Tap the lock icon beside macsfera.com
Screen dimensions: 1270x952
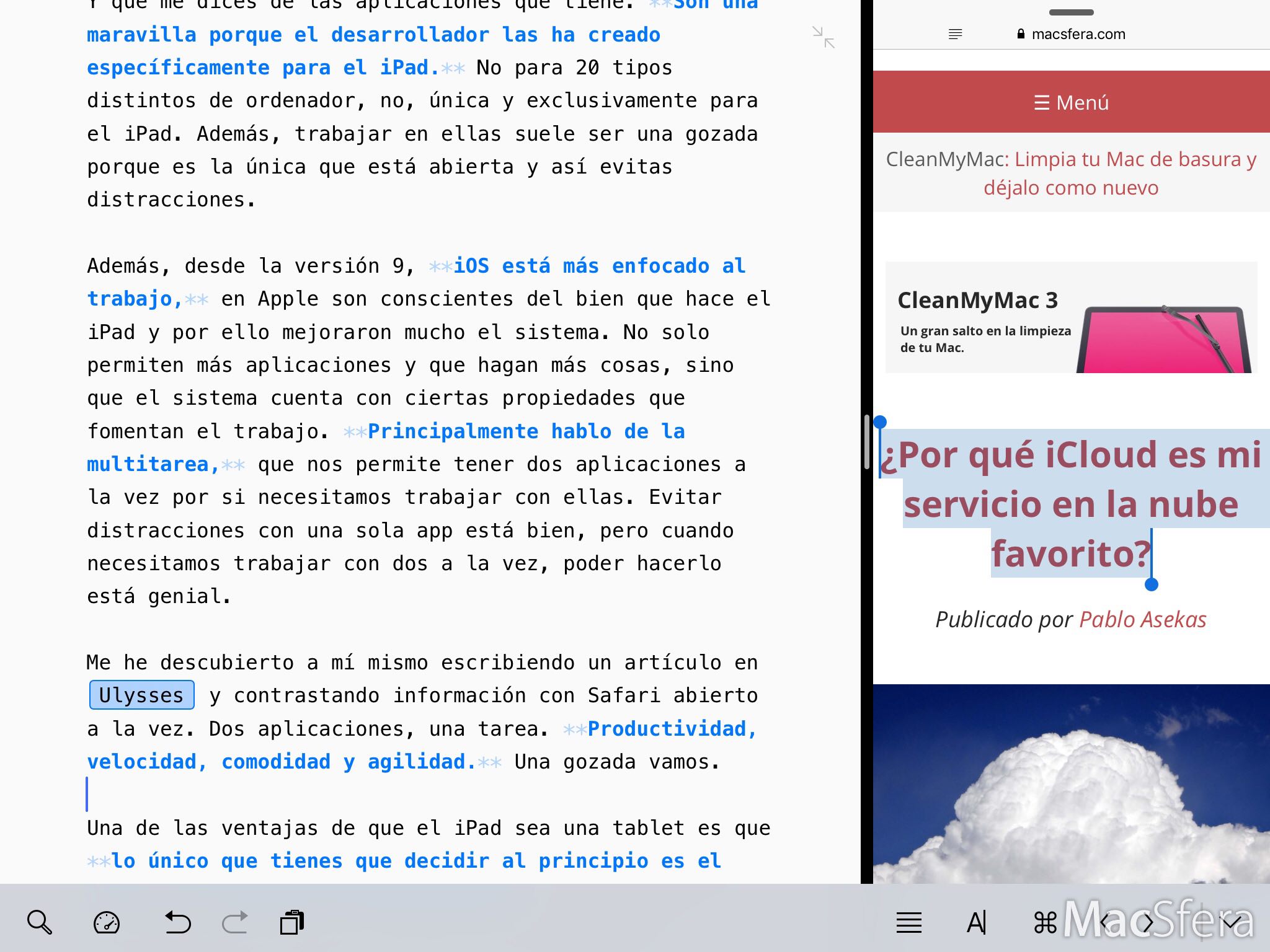point(1021,34)
